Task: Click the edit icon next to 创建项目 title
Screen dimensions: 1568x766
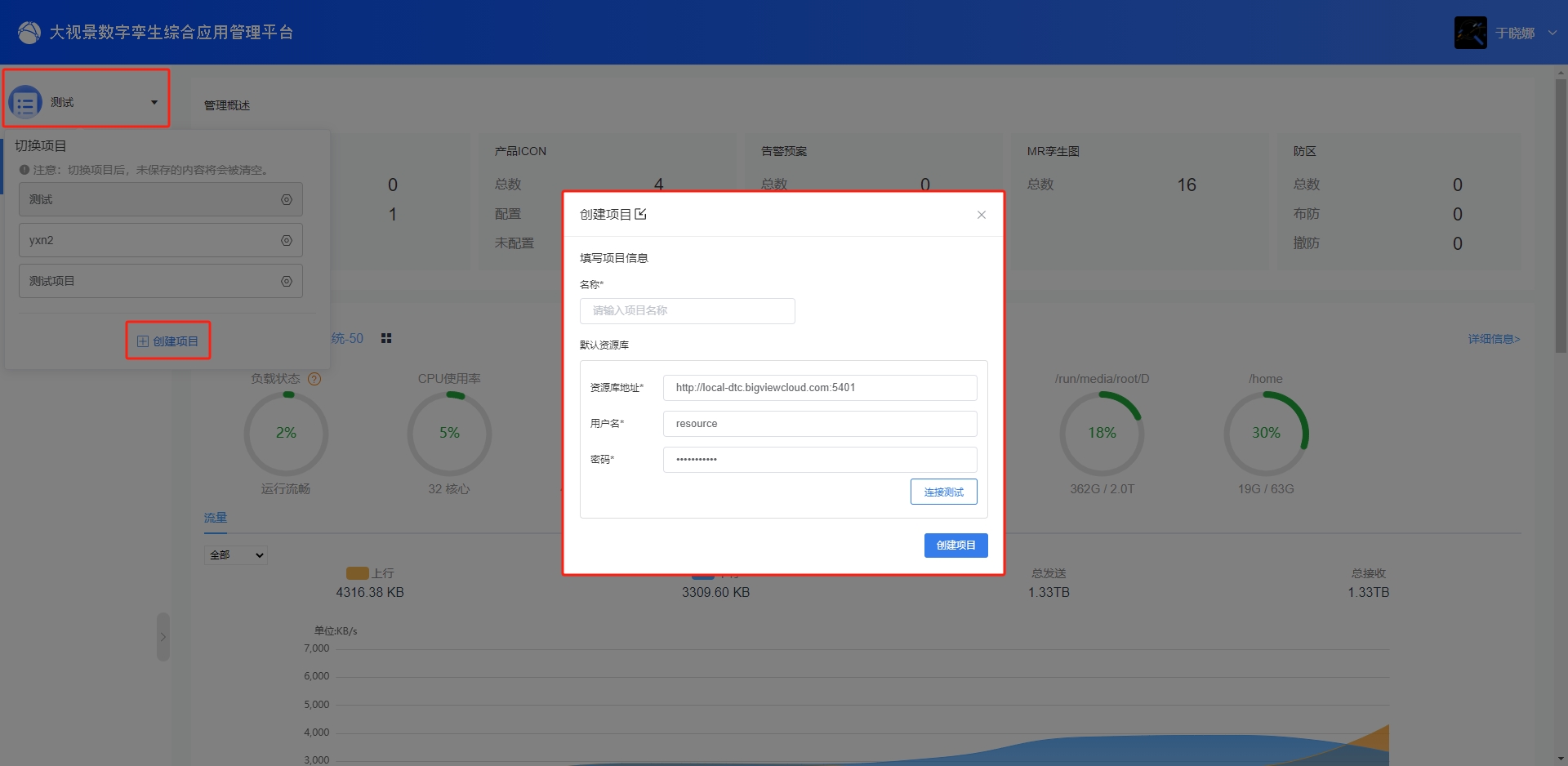Action: (641, 214)
